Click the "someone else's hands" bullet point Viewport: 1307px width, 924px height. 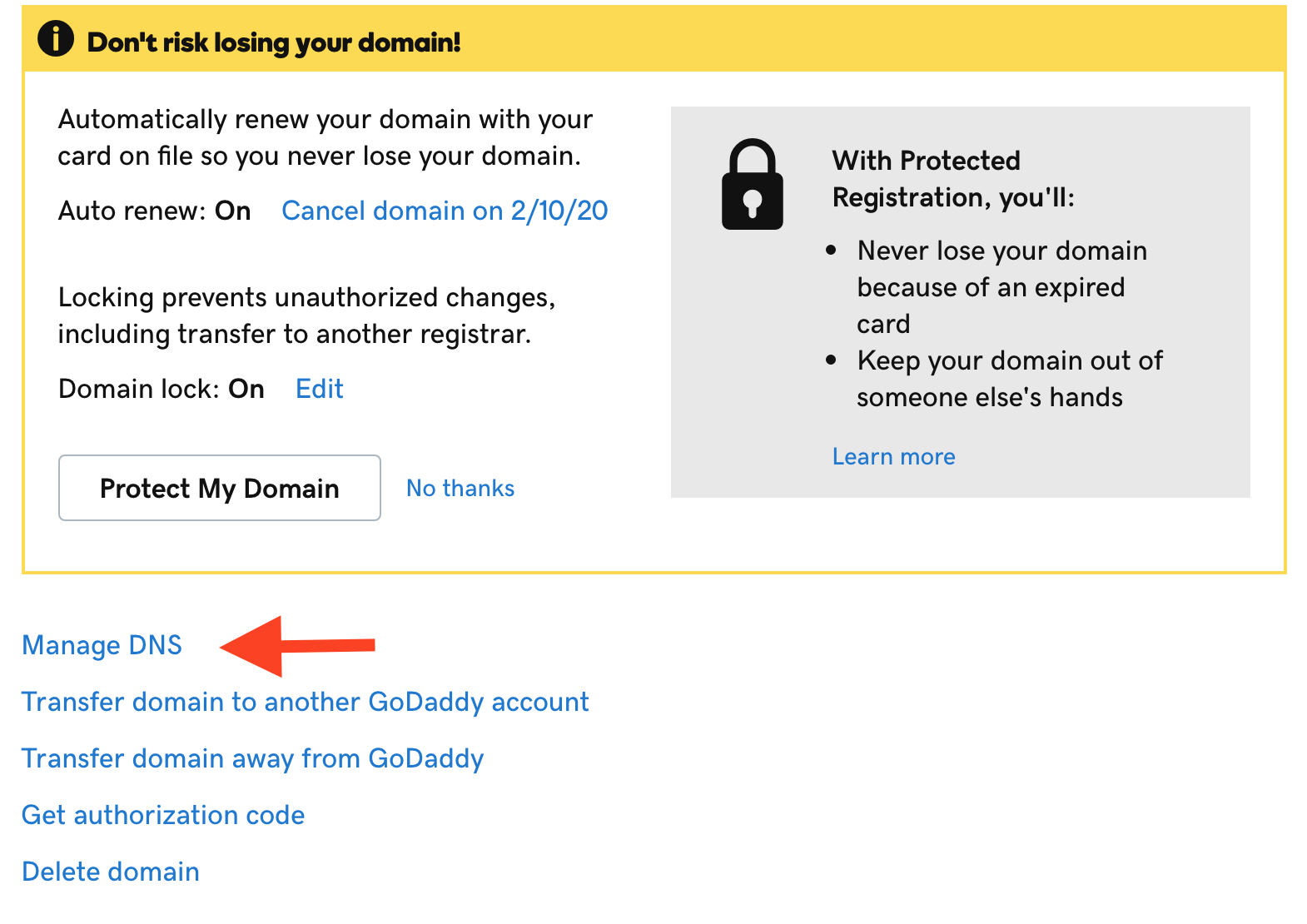1009,379
